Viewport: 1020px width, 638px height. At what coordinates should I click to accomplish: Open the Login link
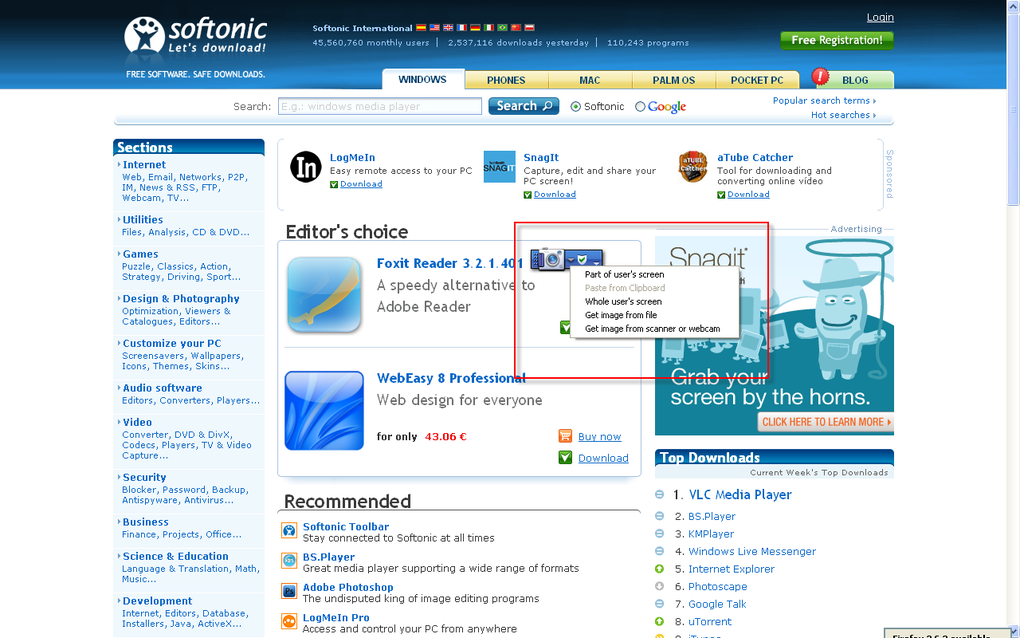tap(880, 18)
